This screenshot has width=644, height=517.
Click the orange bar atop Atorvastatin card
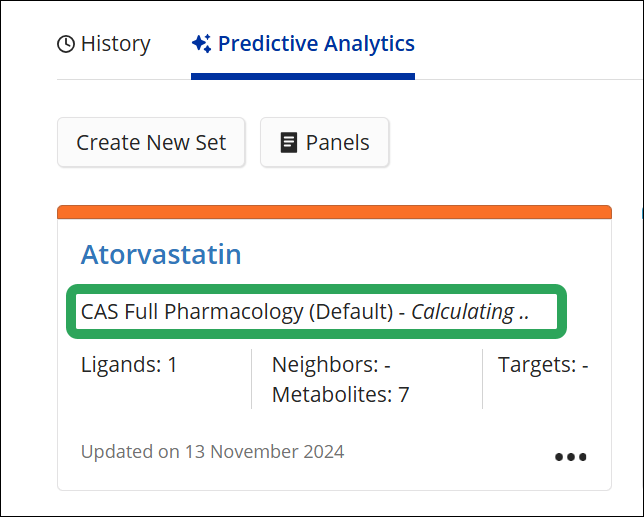(x=334, y=212)
